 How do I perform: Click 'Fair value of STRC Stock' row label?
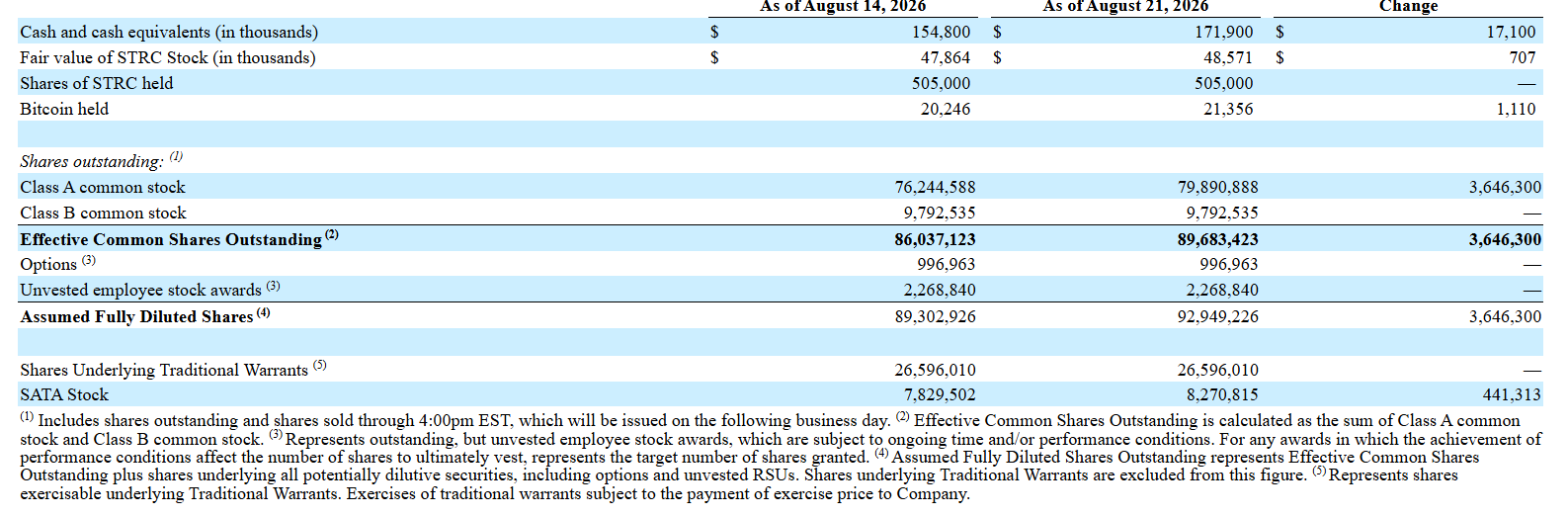coord(168,57)
